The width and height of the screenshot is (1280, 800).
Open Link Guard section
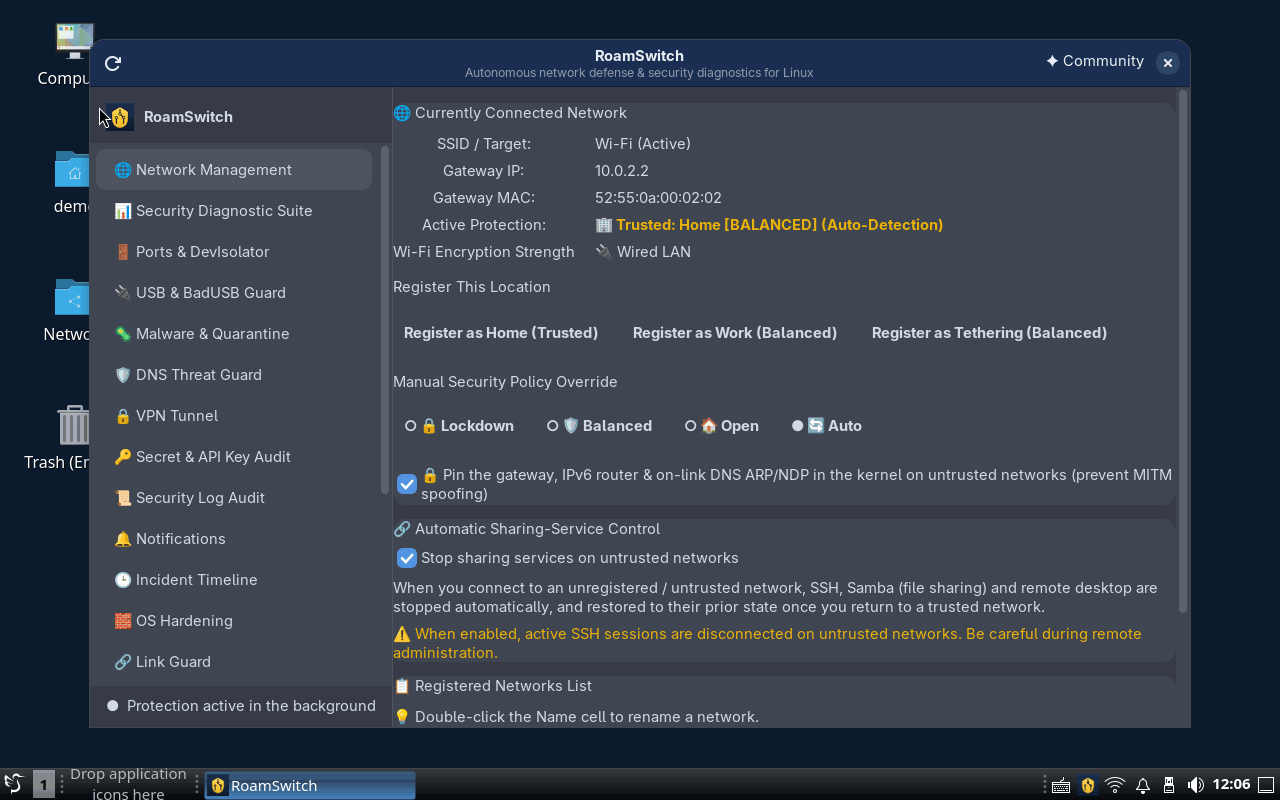234,662
